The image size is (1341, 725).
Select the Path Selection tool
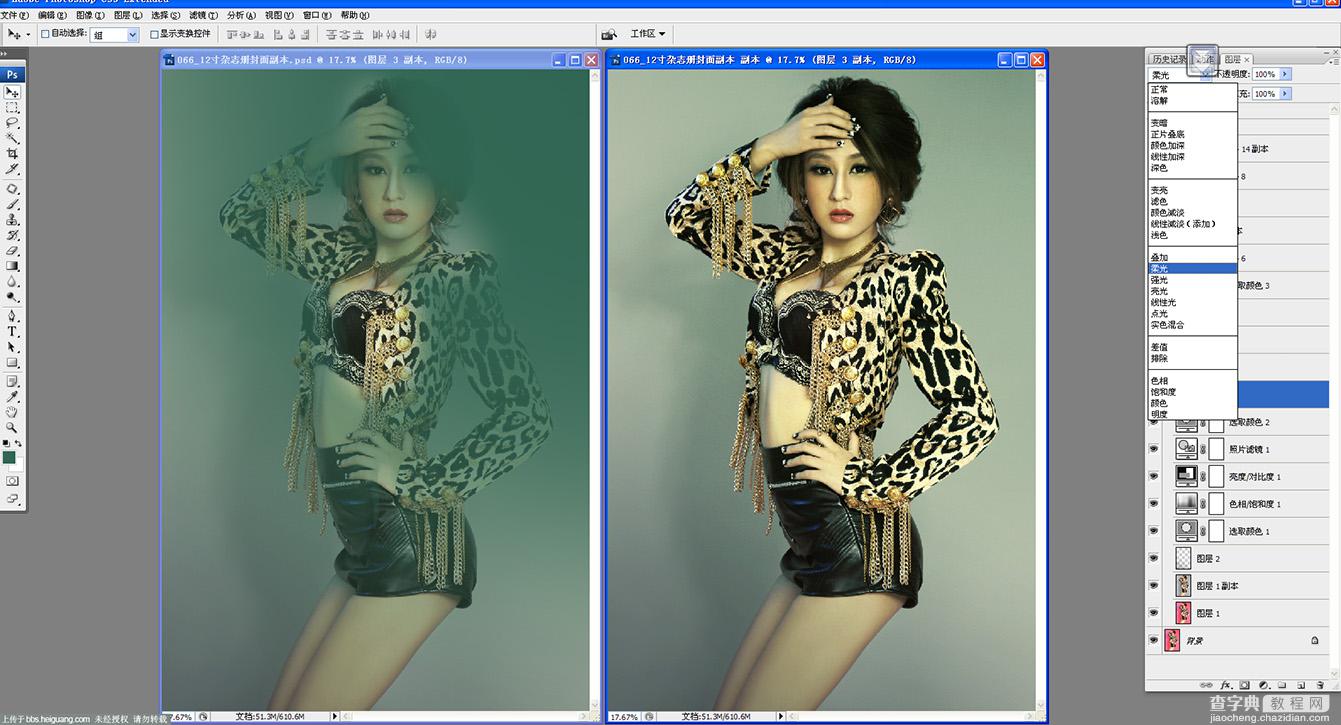[13, 347]
